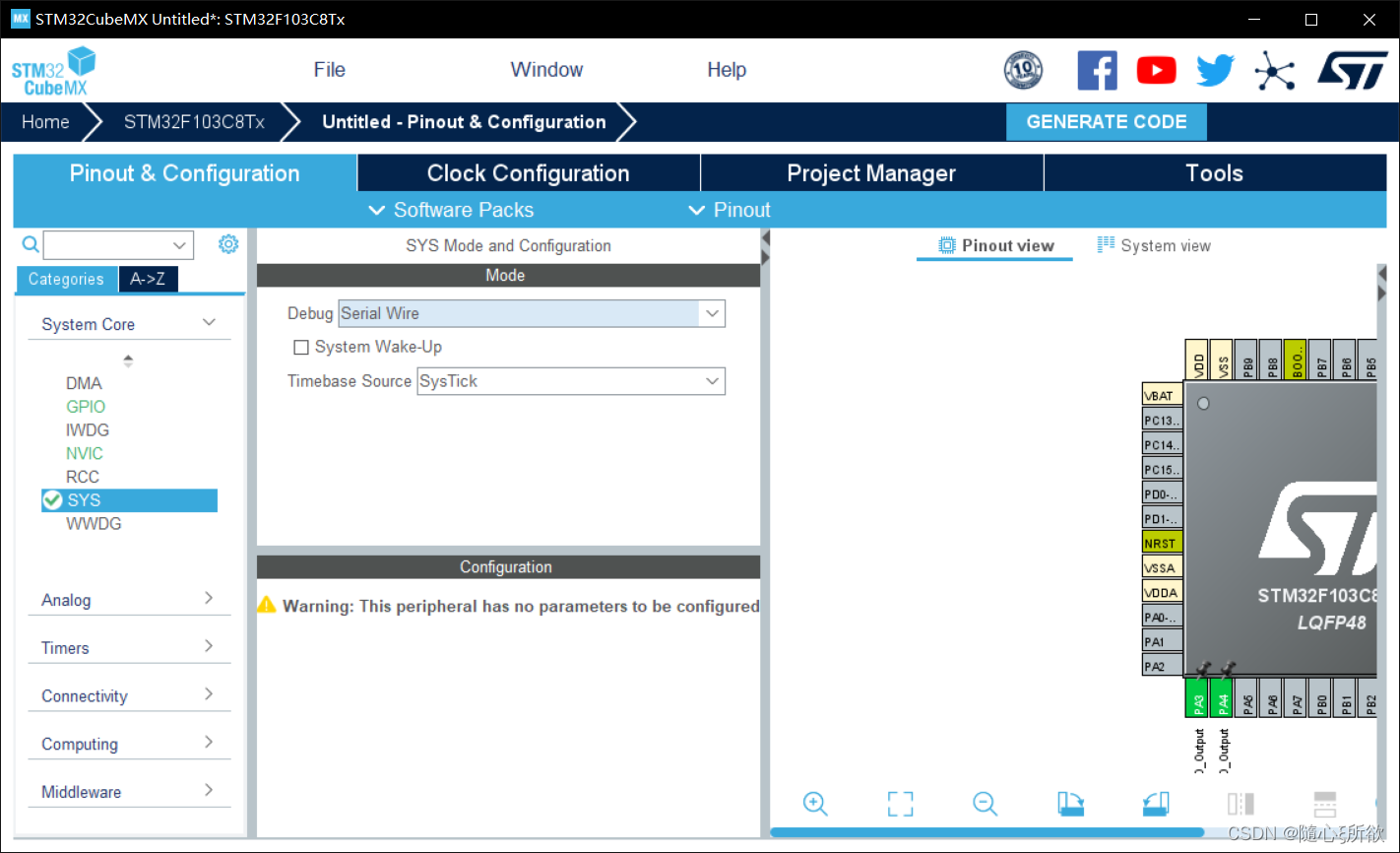This screenshot has height=853, width=1400.
Task: Switch to Project Manager tab
Action: tap(871, 173)
